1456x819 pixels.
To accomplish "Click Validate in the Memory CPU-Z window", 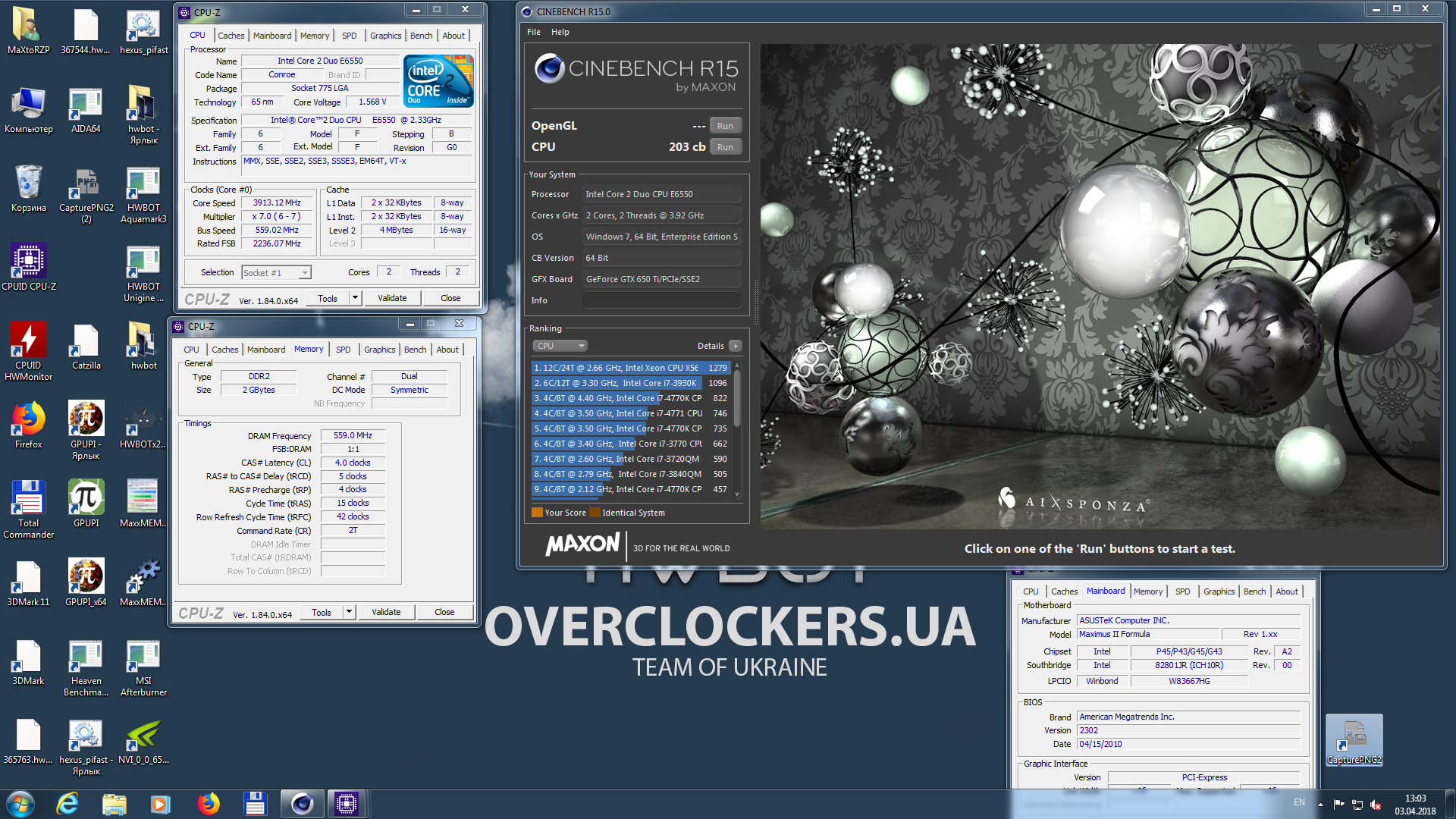I will point(386,612).
